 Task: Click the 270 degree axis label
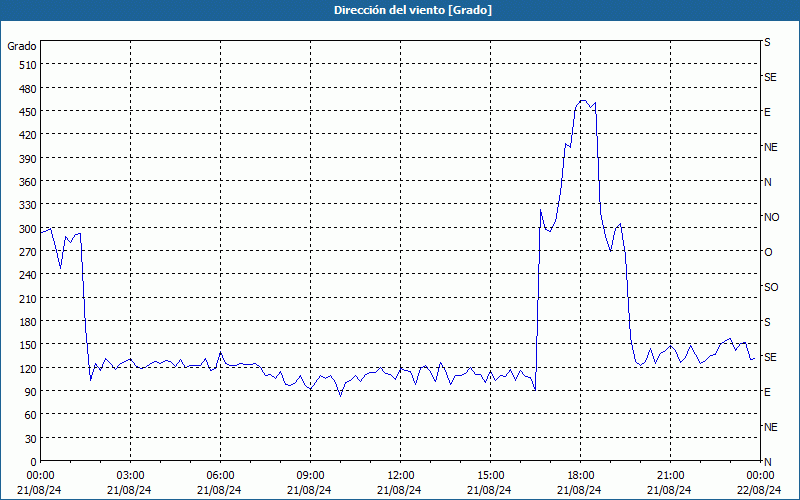pyautogui.click(x=29, y=252)
